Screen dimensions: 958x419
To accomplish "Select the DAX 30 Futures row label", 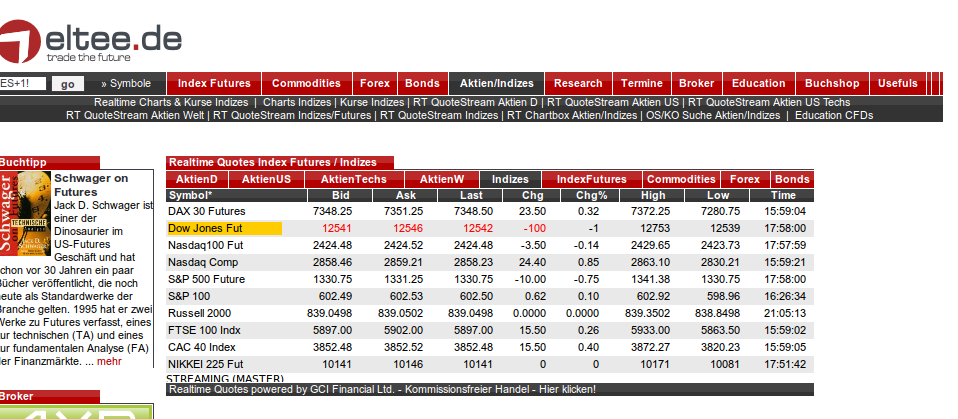I will pos(207,211).
